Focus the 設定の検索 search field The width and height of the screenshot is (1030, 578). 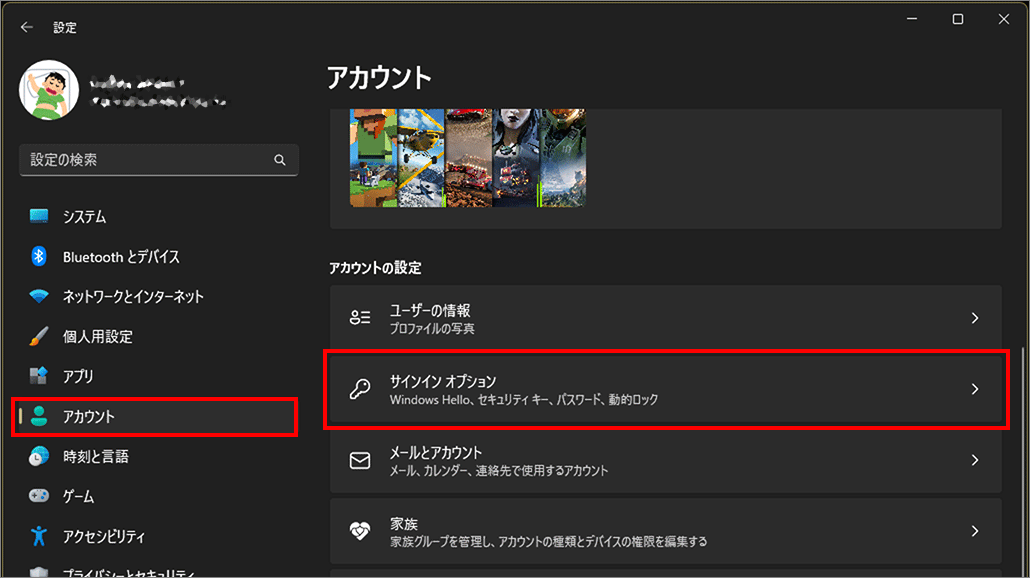[x=159, y=160]
